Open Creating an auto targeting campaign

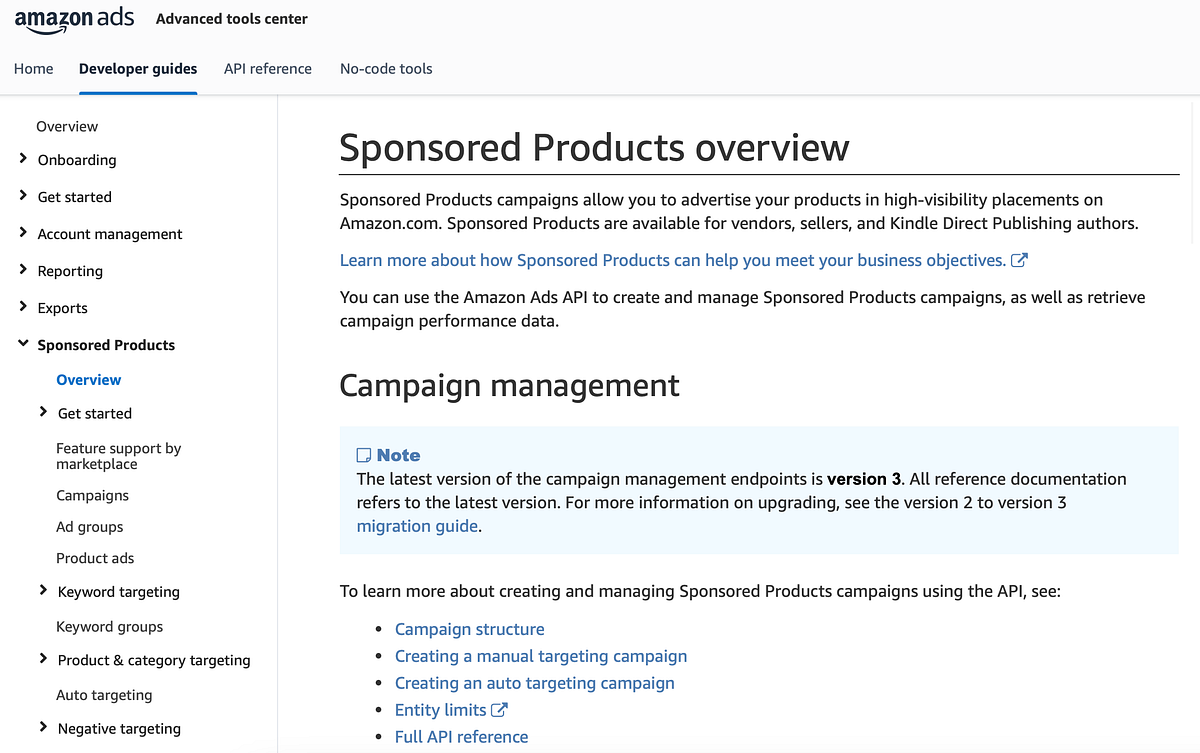534,682
